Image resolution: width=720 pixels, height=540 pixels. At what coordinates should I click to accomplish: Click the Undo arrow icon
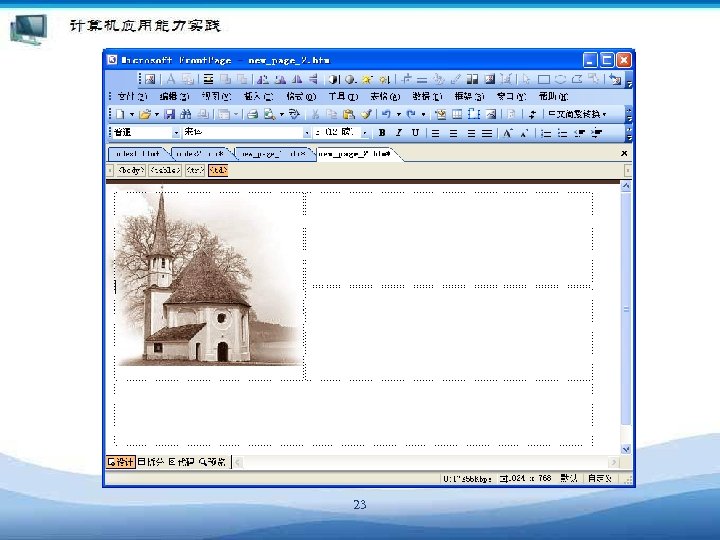[x=386, y=114]
